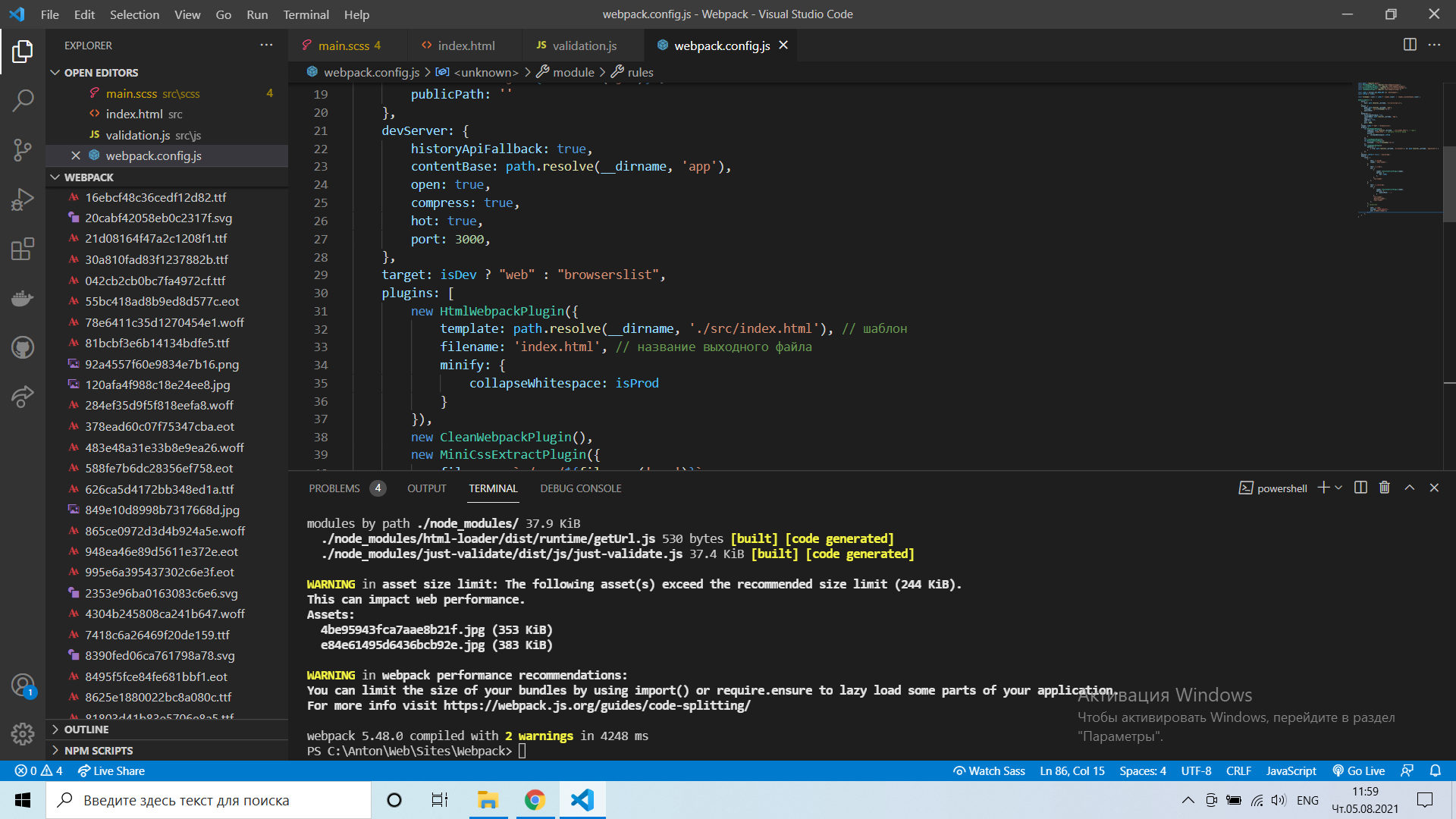
Task: Open the GitHub view in activity bar
Action: [23, 347]
